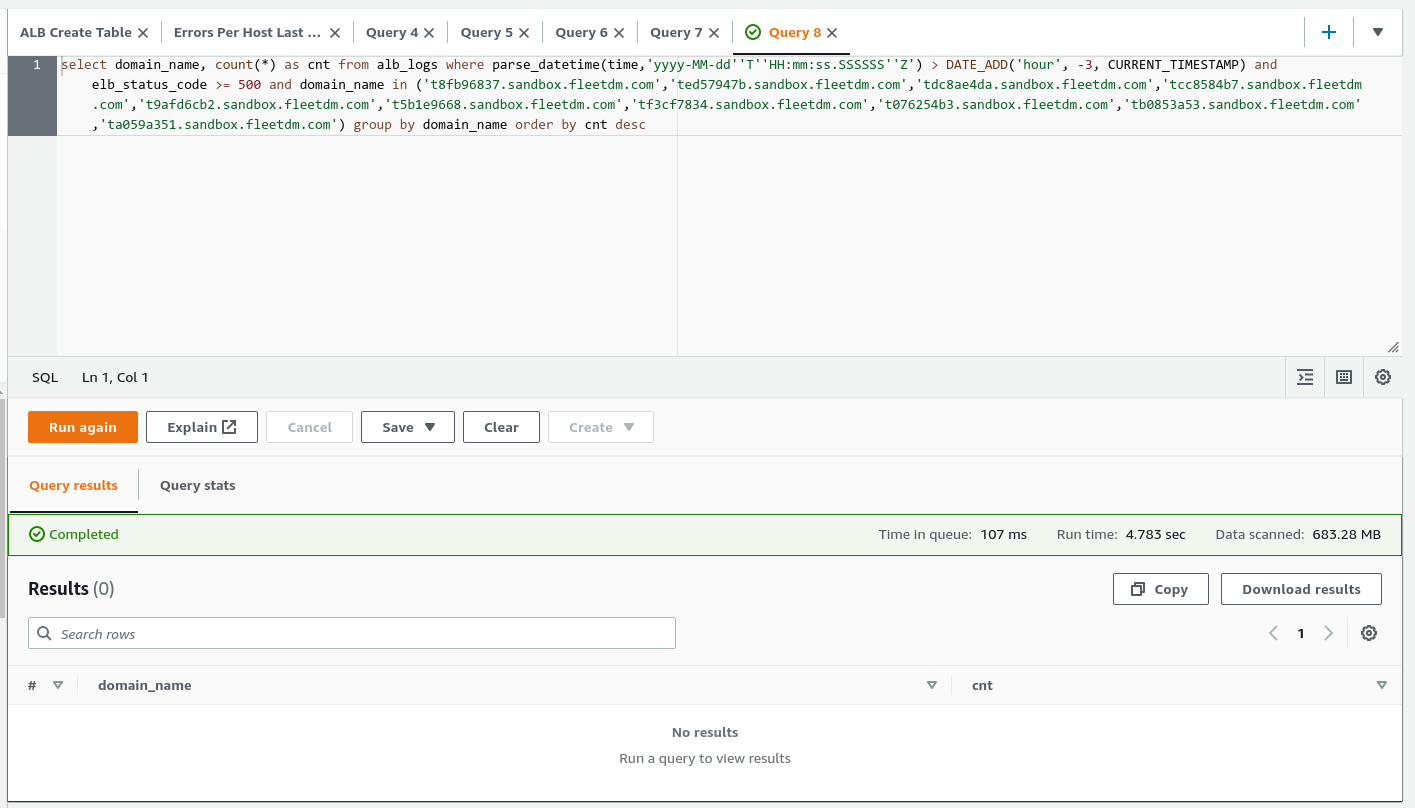Click Download results button
Viewport: 1415px width, 808px height.
tap(1301, 589)
